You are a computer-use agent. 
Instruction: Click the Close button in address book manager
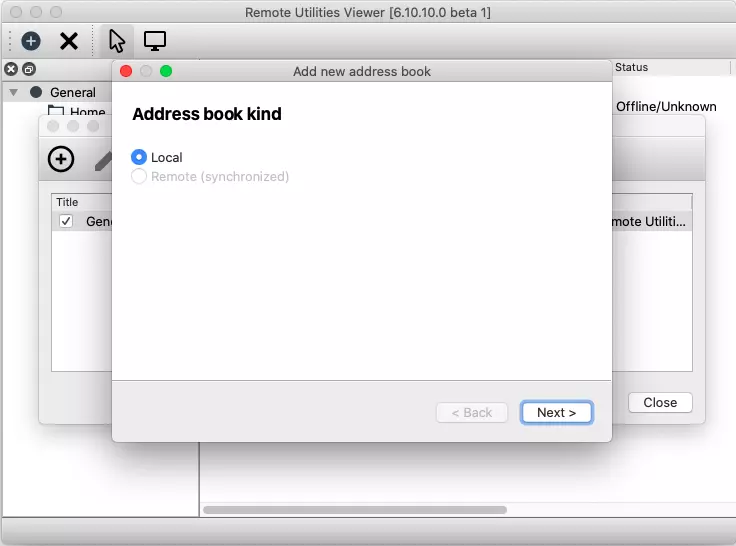[x=660, y=402]
